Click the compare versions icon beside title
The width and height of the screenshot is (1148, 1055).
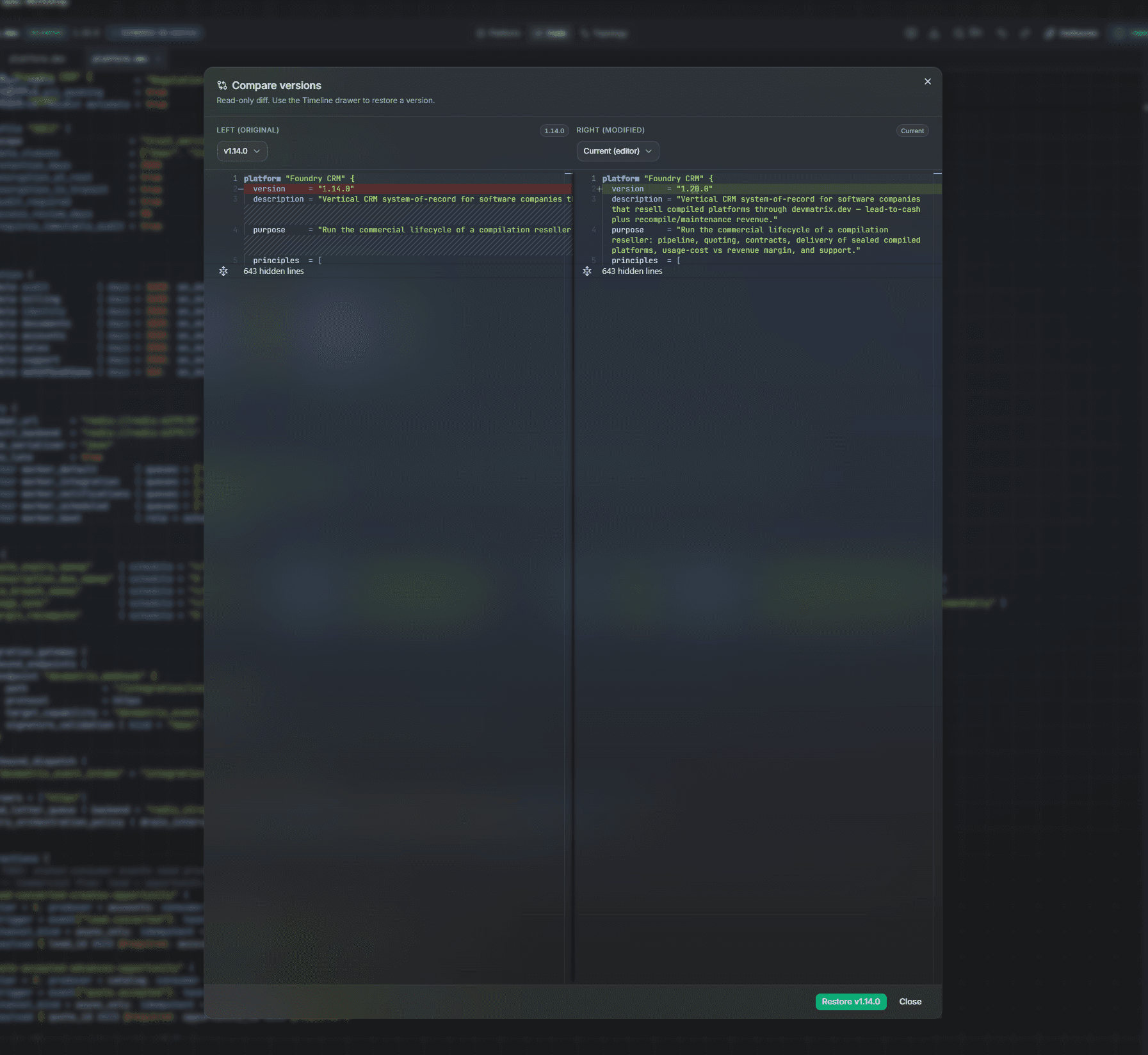222,86
